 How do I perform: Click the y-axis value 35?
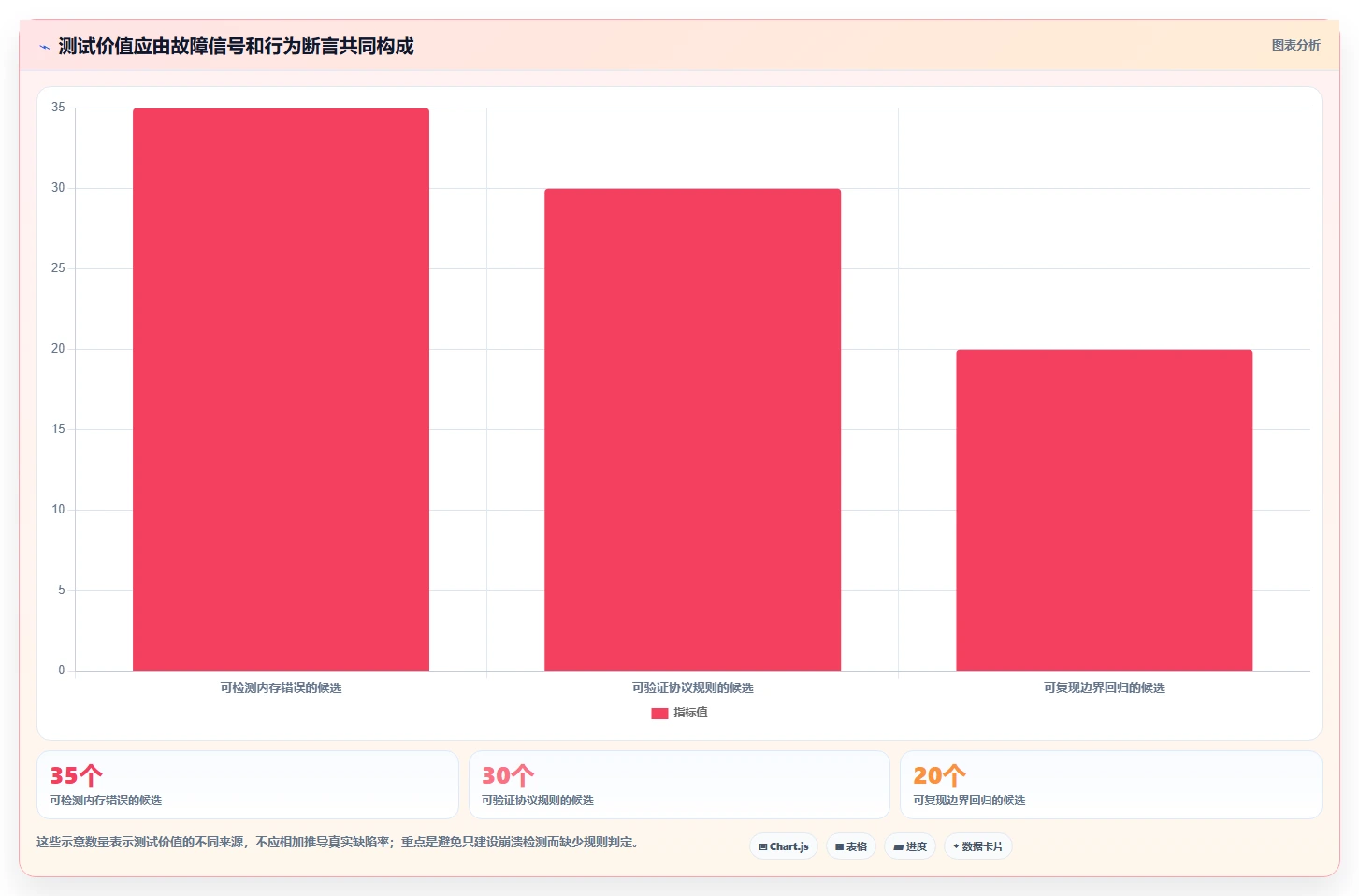58,108
